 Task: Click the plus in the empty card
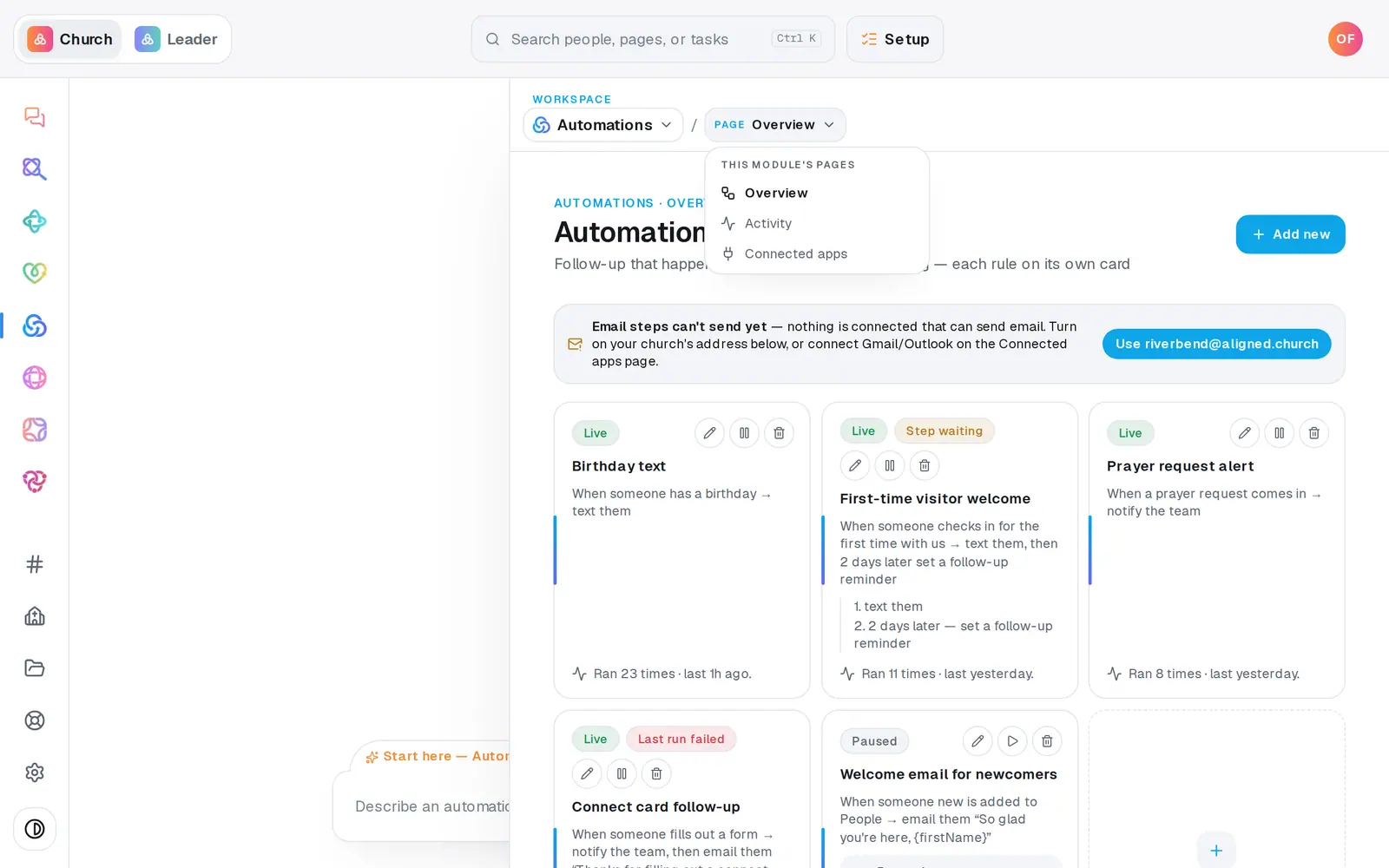pyautogui.click(x=1216, y=851)
